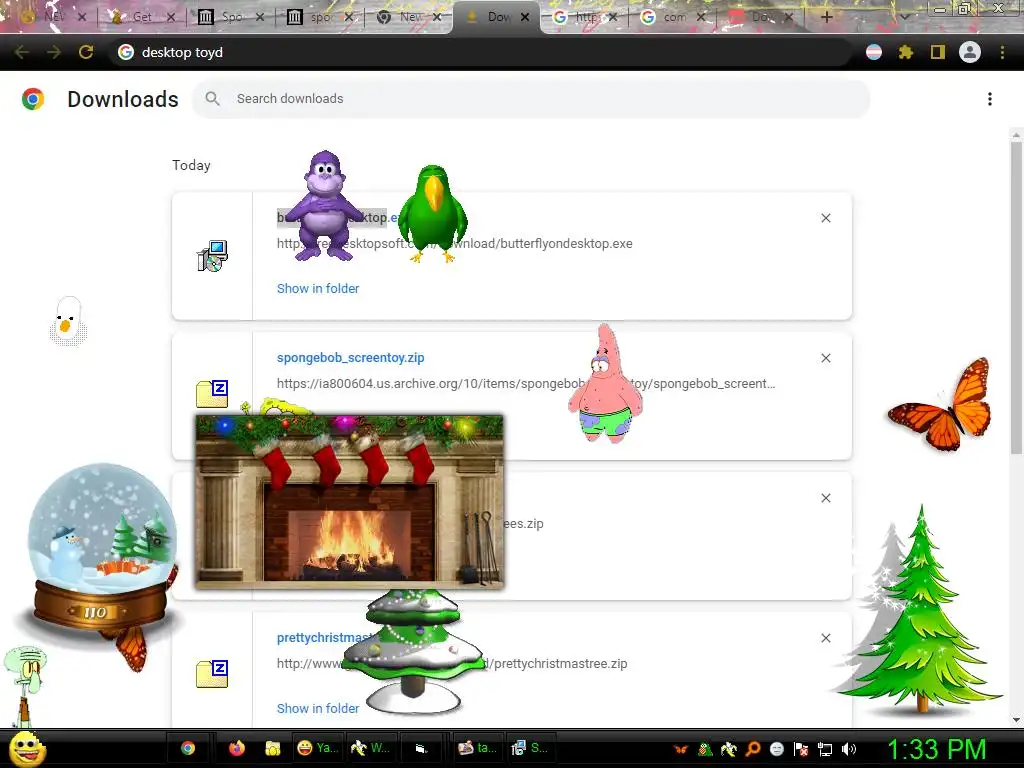Open the Downloads page more-actions menu
This screenshot has width=1024, height=768.
990,99
